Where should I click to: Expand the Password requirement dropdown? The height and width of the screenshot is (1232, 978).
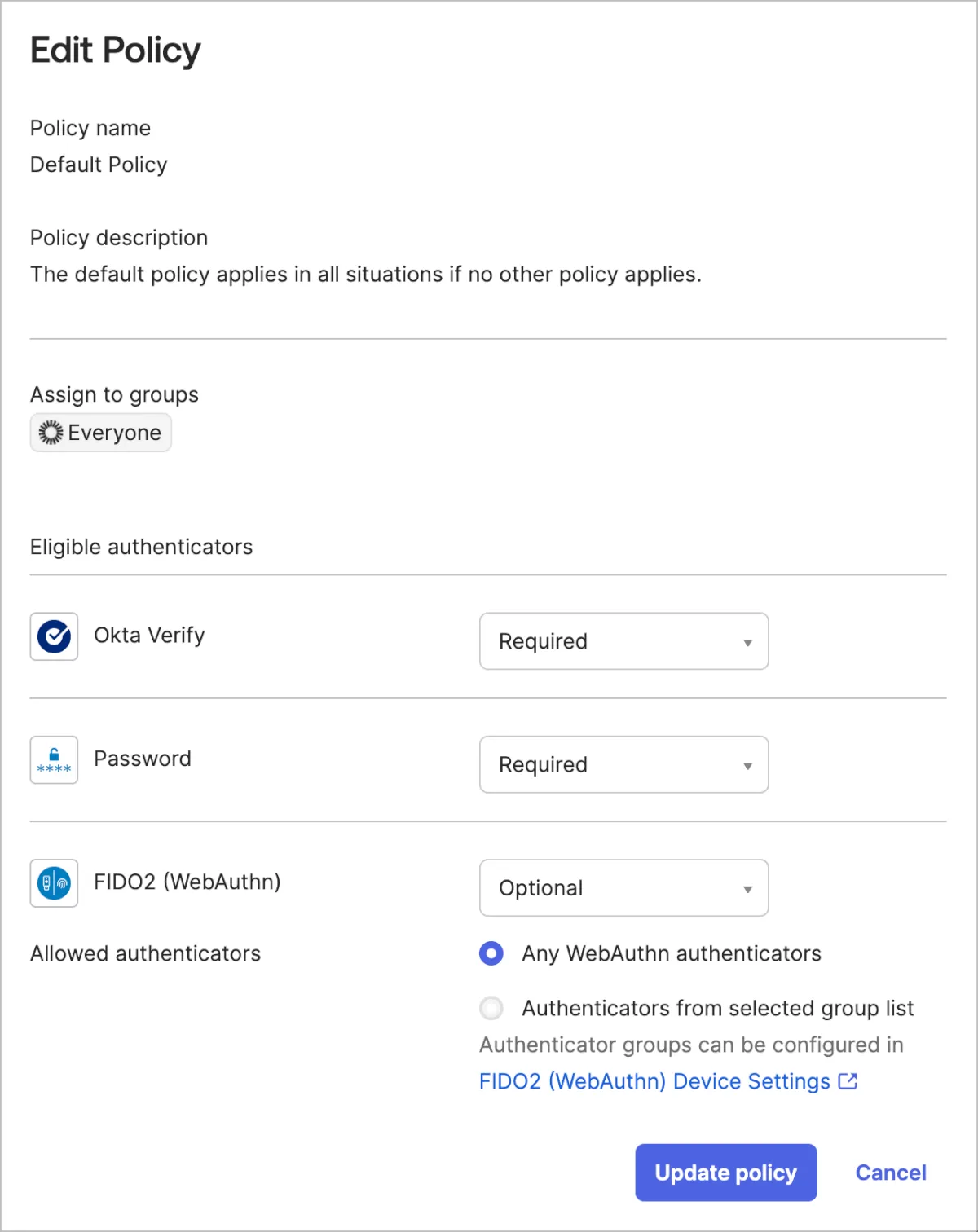point(623,764)
